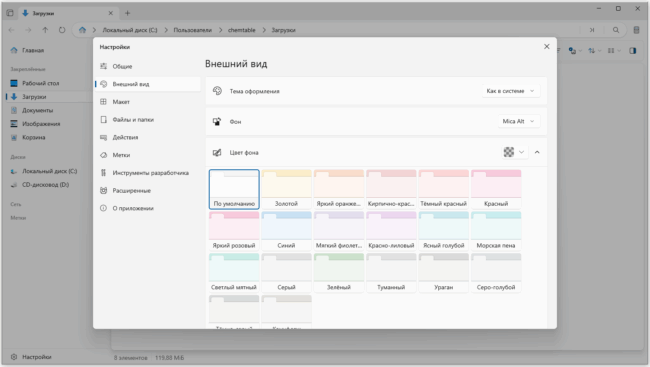Image resolution: width=650 pixels, height=367 pixels.
Task: Select the По умолчанию background color
Action: click(234, 189)
